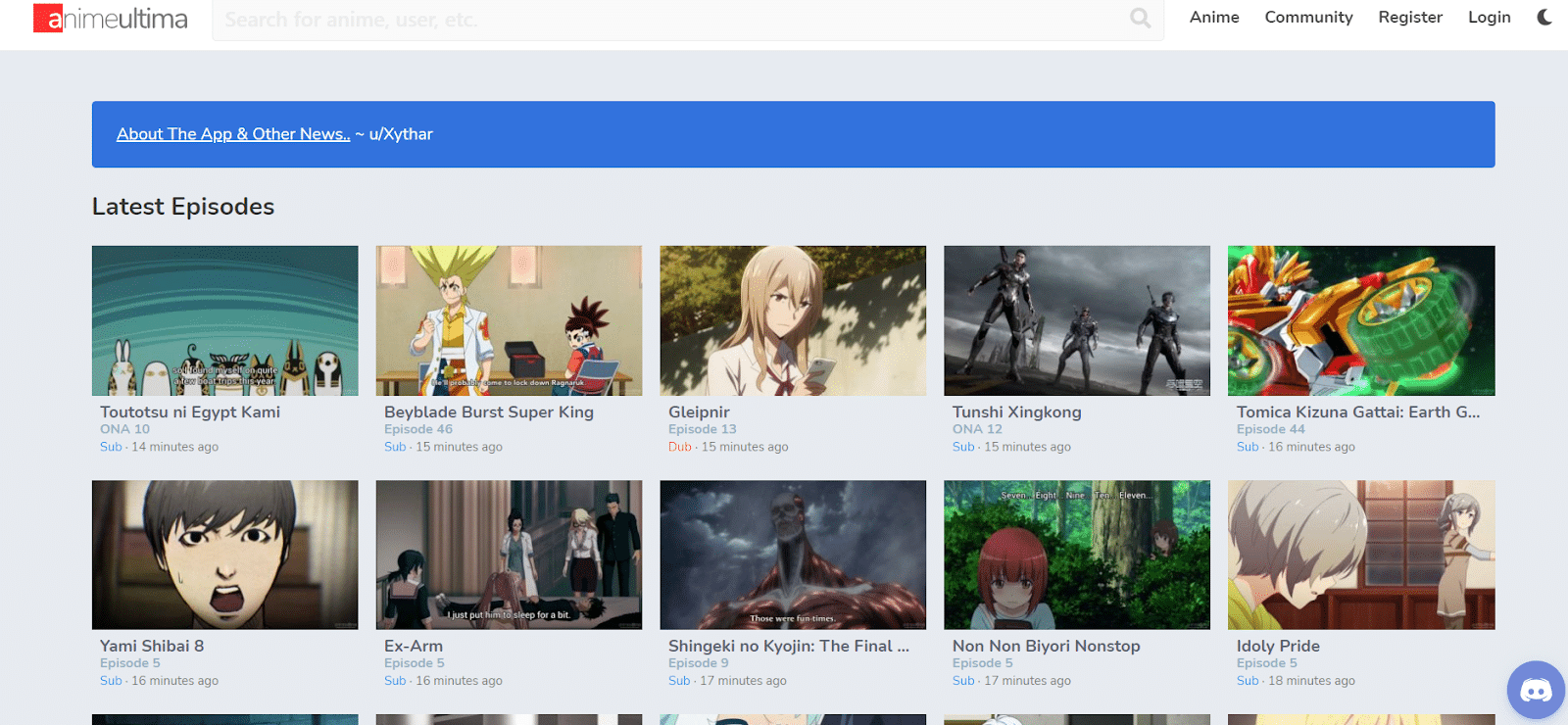Click Episode 44 under Tomica Kizuna Gattai

click(x=1271, y=429)
